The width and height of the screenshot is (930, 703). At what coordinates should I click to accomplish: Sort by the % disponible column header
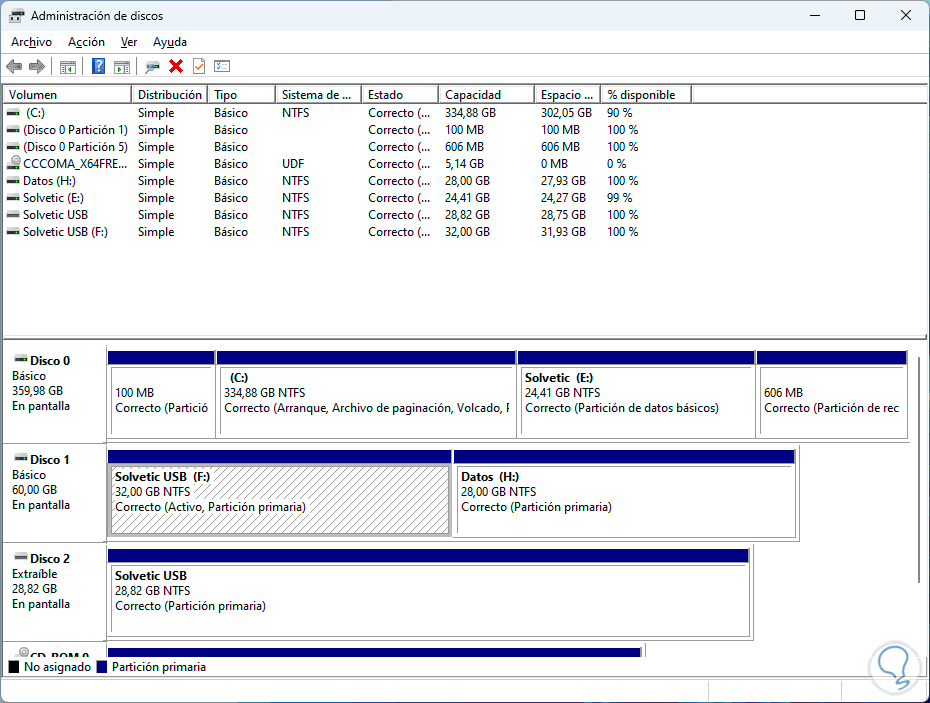pyautogui.click(x=646, y=95)
